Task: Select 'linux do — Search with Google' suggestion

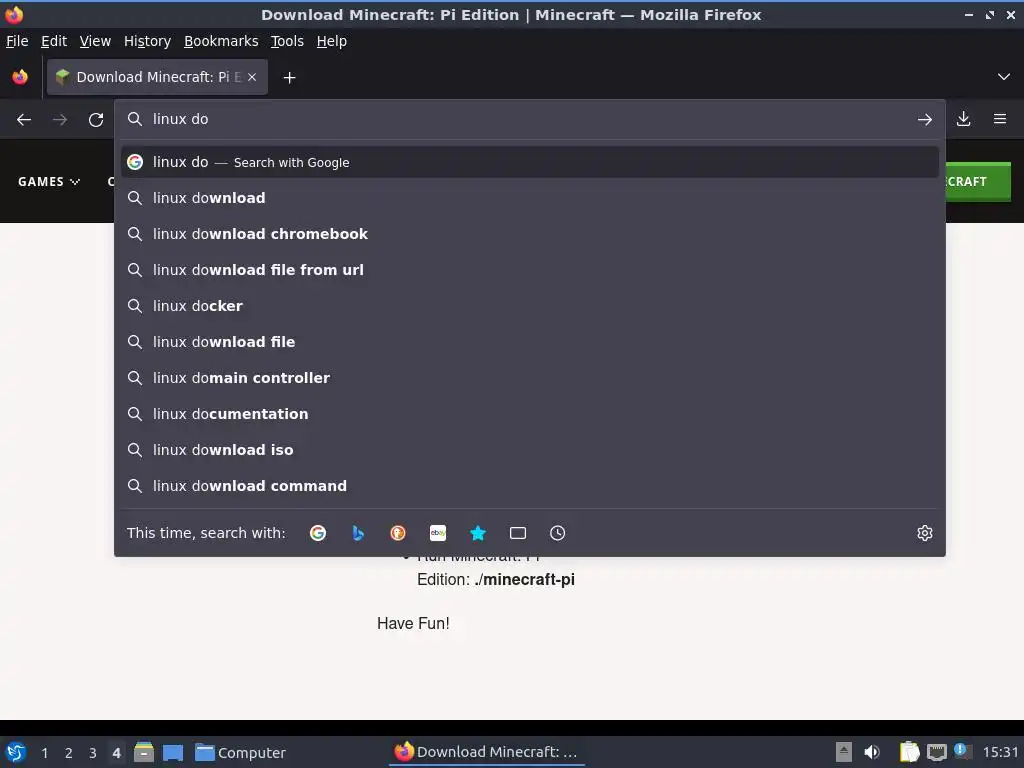Action: [x=530, y=162]
